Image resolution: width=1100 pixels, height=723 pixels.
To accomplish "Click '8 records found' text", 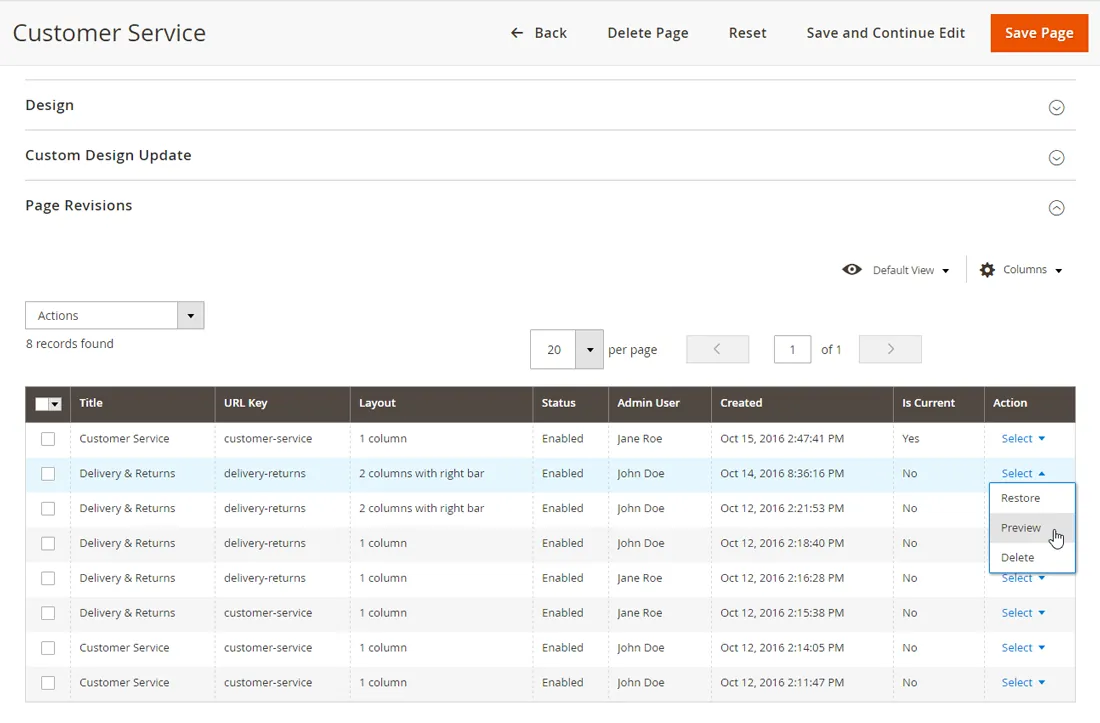I will click(x=69, y=344).
